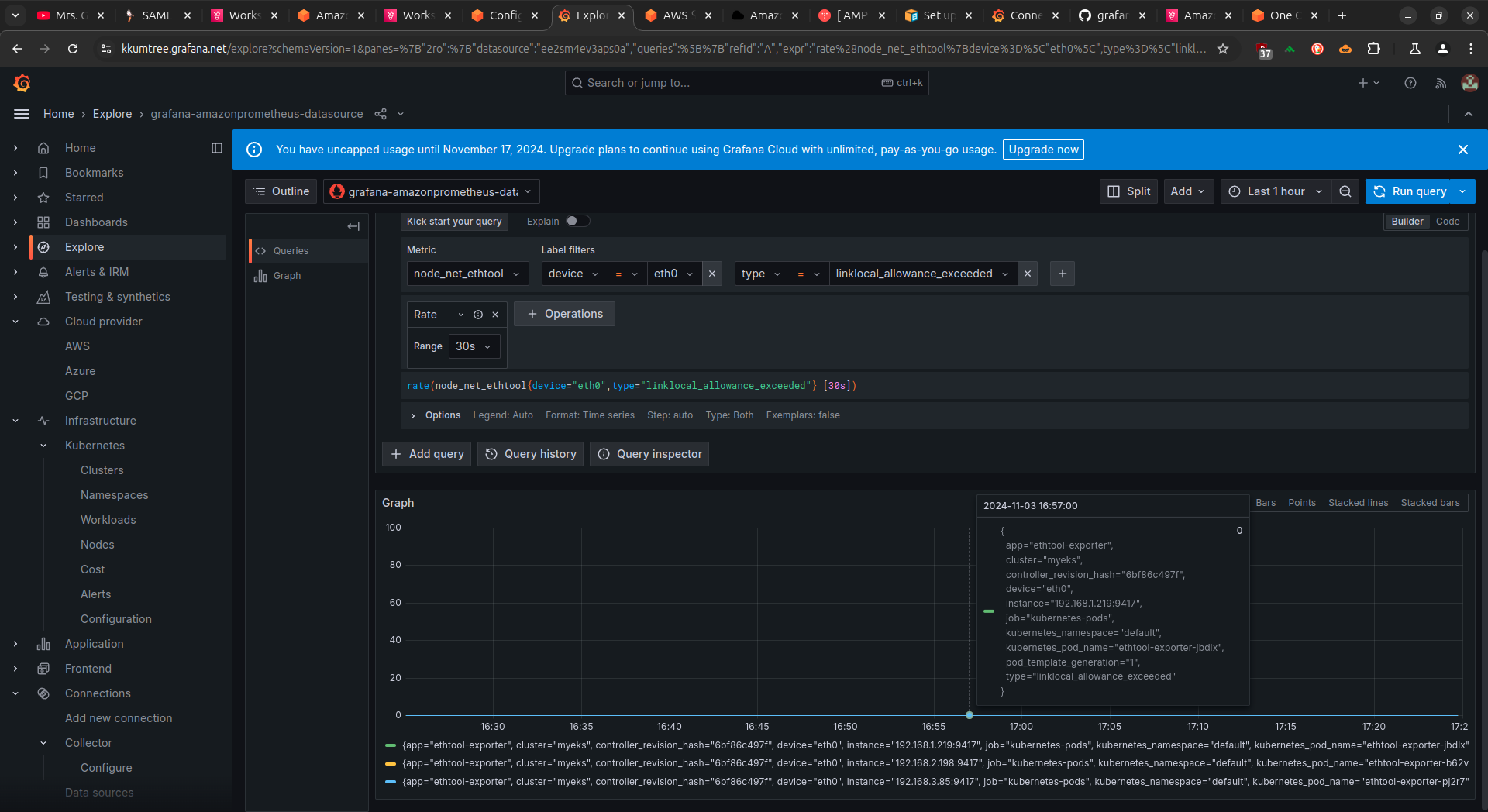This screenshot has height=812, width=1488.
Task: Click yellow legend swatch for instance 192.168.2.198
Action: point(391,763)
